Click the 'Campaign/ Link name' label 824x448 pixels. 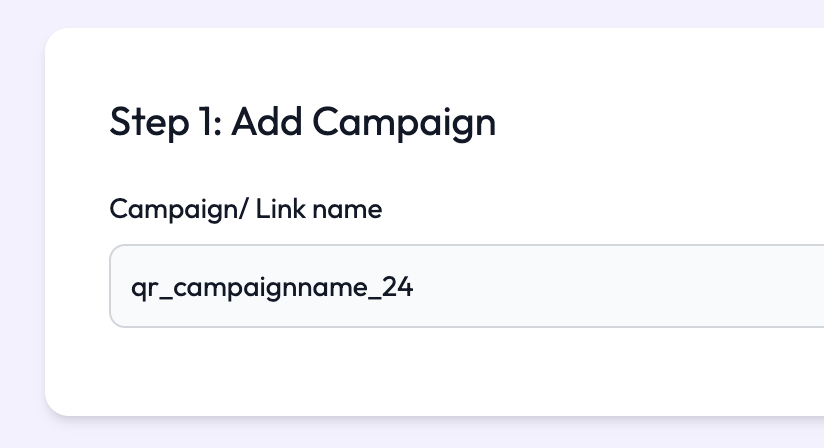click(245, 209)
